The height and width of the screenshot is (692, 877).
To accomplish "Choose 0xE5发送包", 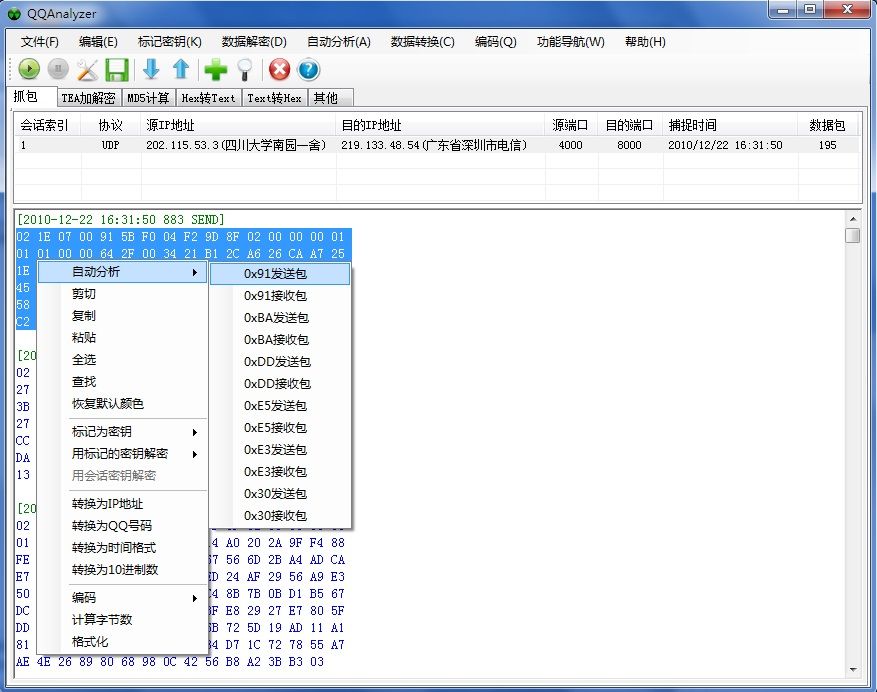I will (280, 406).
